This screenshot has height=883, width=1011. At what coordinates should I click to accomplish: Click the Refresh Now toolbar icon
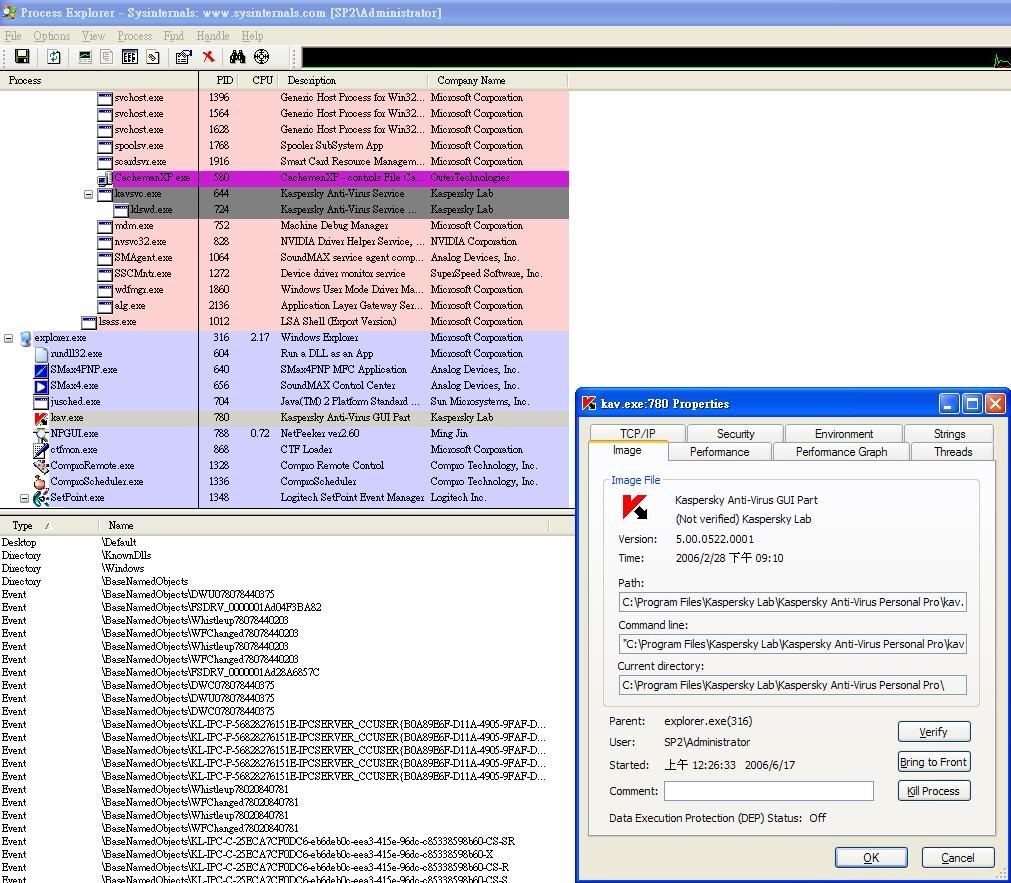(54, 57)
